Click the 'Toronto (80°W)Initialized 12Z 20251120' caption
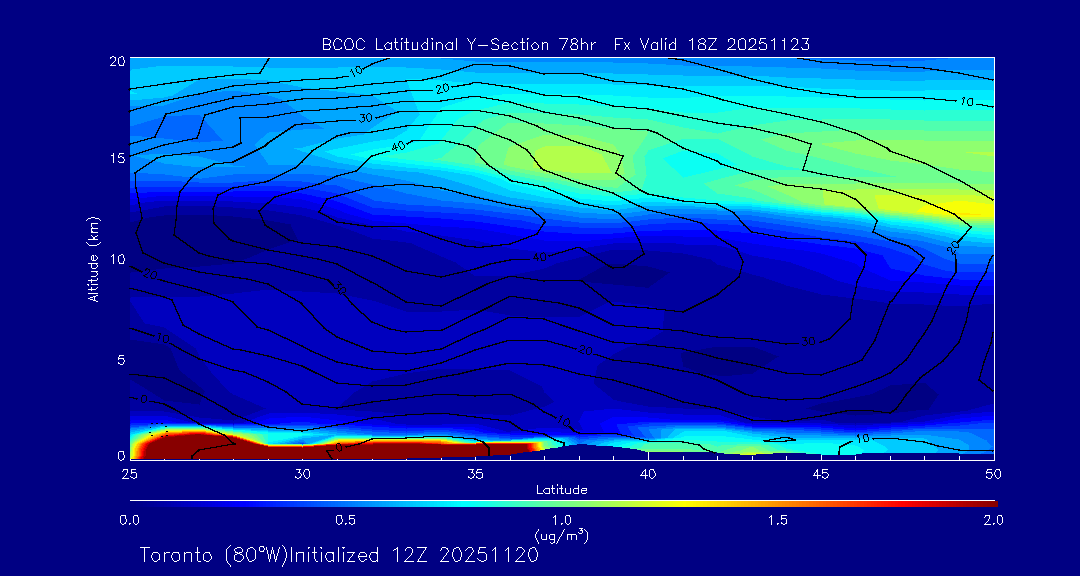 [x=340, y=555]
